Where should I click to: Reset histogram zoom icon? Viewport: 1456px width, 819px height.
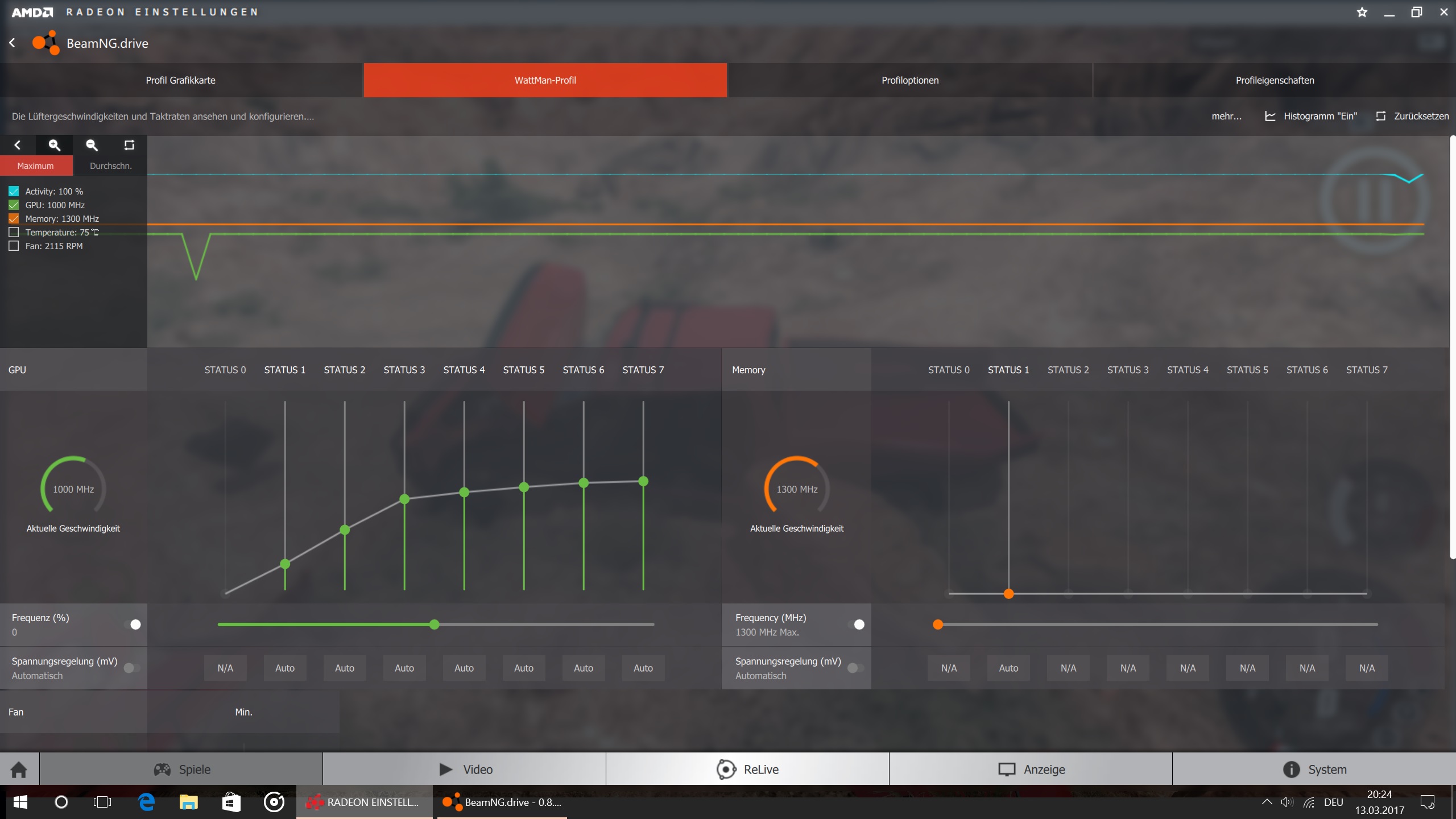tap(129, 145)
